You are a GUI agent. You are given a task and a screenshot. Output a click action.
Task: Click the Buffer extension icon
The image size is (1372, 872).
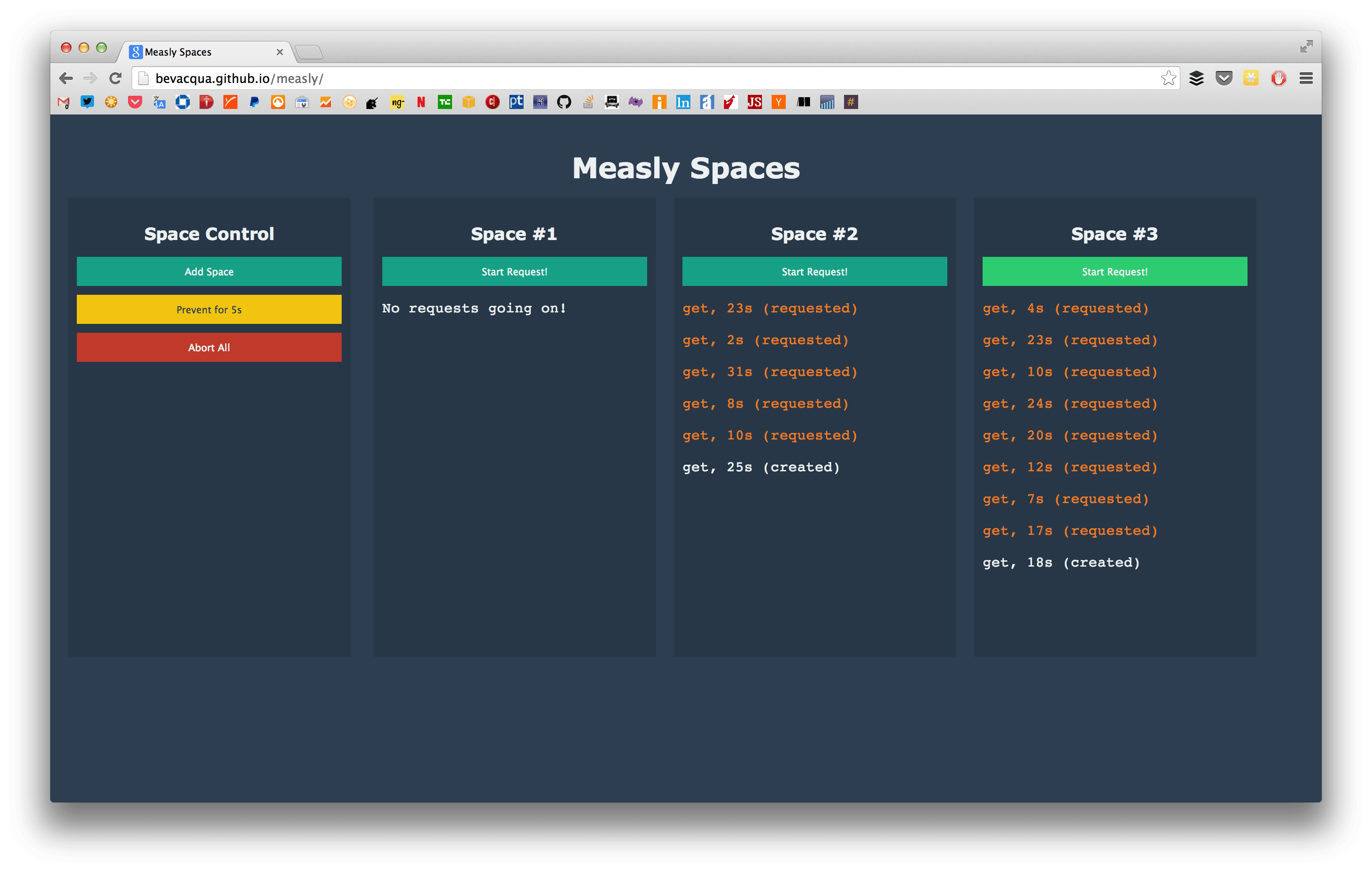pos(1196,79)
